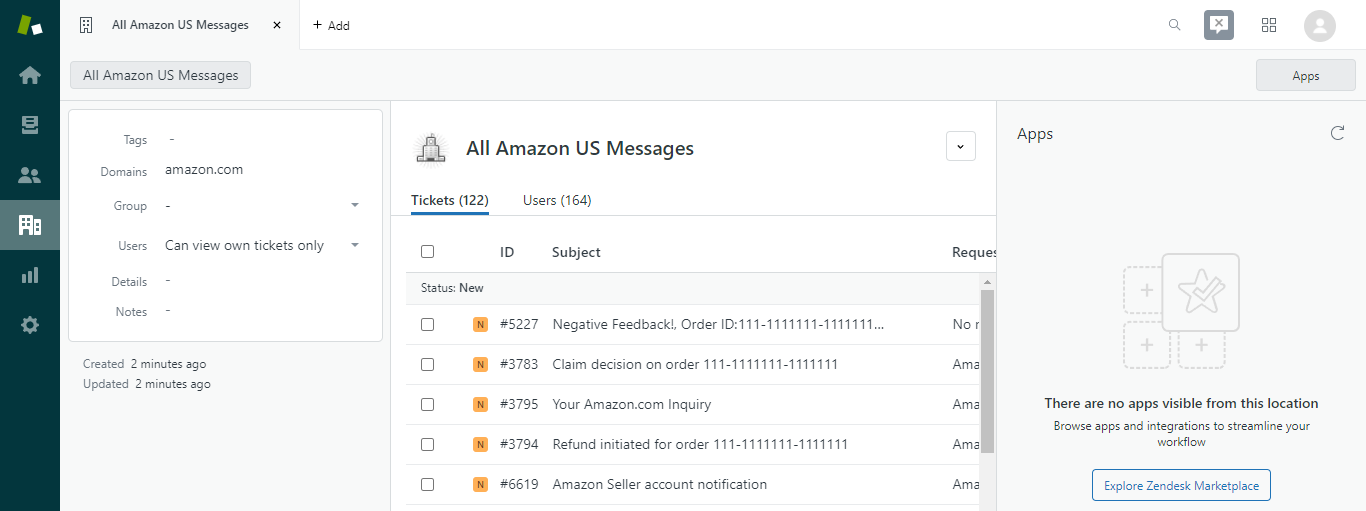Click ticket ID #3783
The image size is (1366, 511).
pyautogui.click(x=519, y=364)
